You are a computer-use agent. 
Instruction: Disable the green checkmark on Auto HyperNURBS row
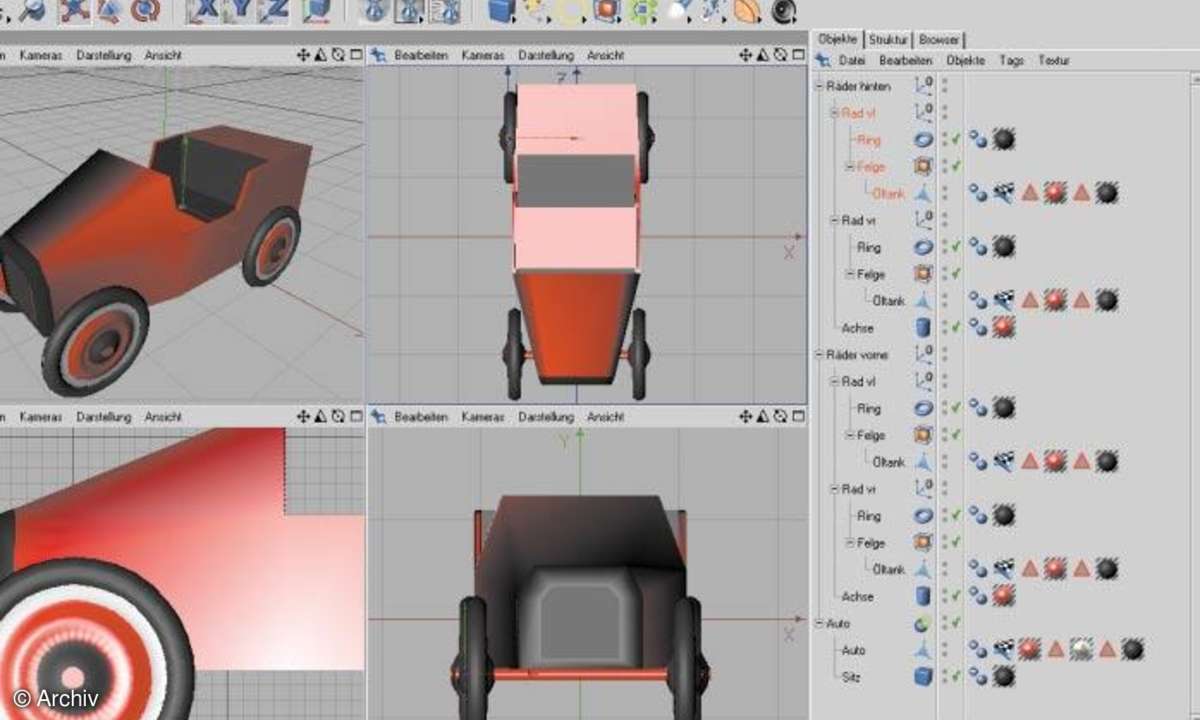(957, 623)
